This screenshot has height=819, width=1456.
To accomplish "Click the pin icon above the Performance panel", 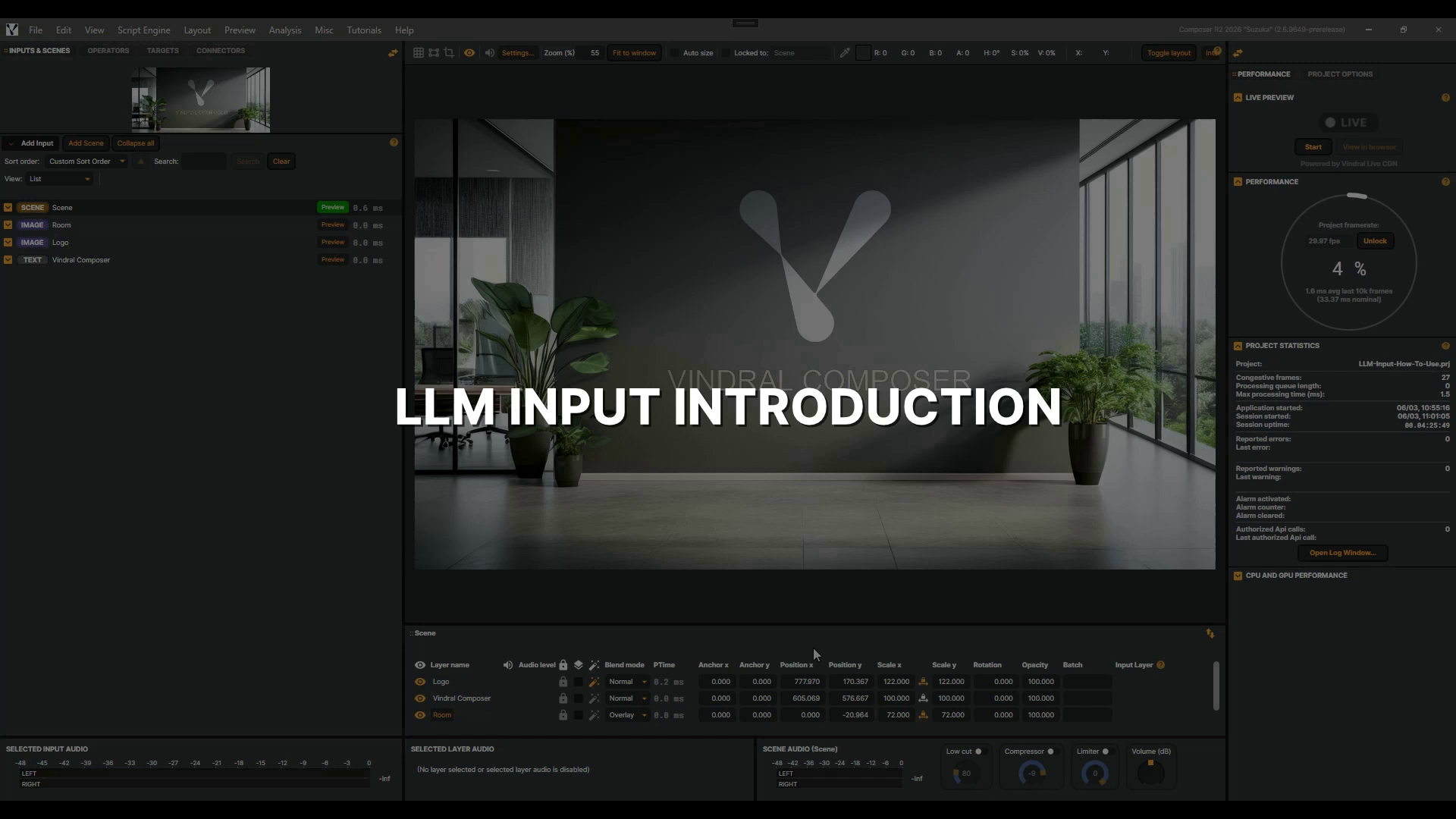I will [x=1238, y=53].
